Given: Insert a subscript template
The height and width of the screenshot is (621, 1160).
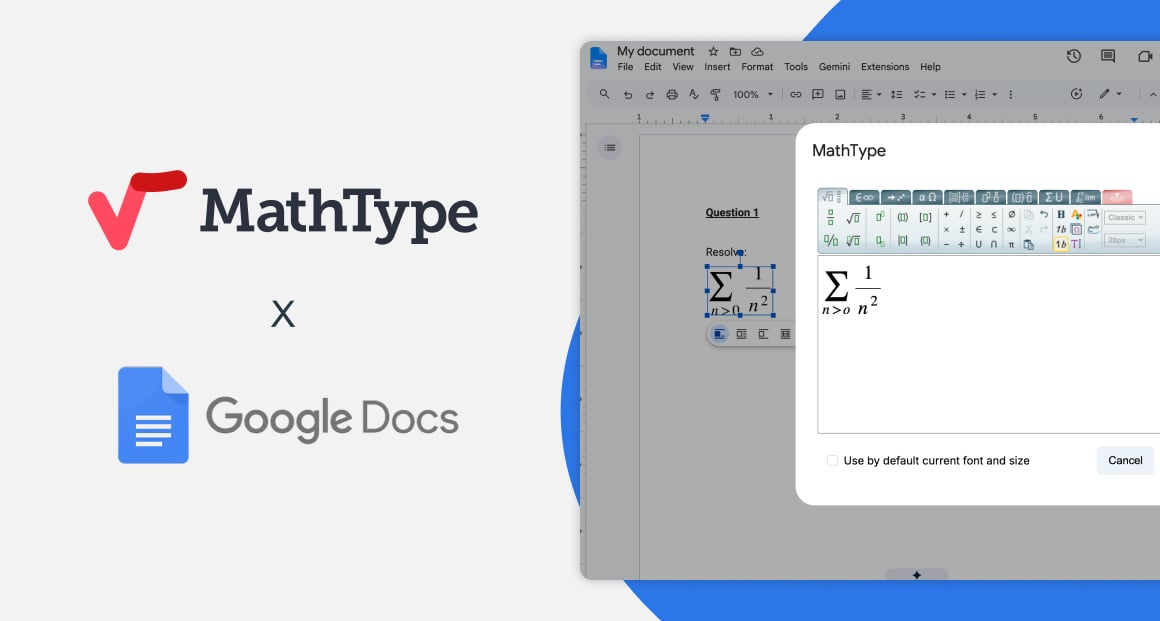Looking at the screenshot, I should (x=880, y=241).
